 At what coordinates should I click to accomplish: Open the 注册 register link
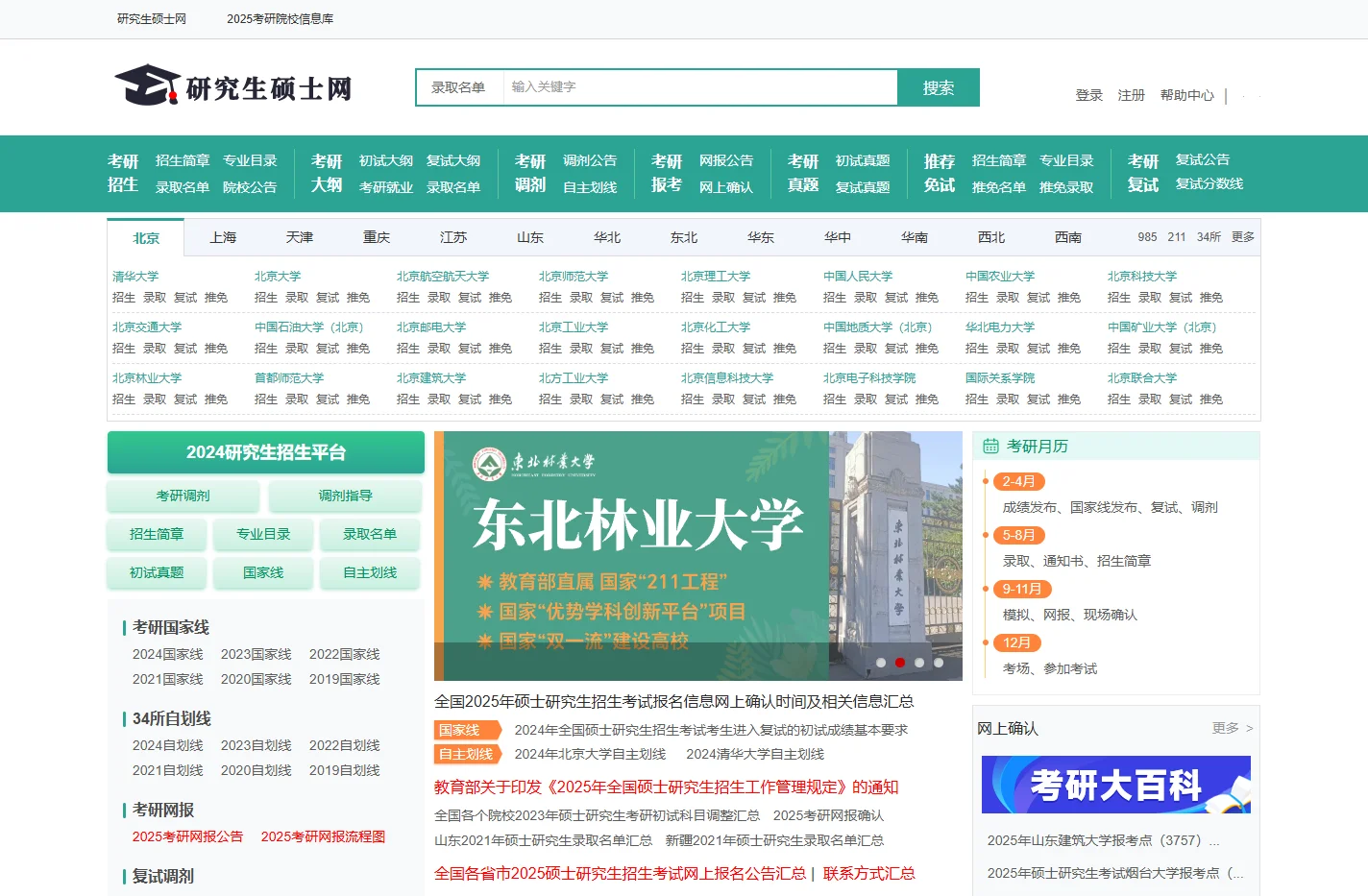click(1132, 95)
